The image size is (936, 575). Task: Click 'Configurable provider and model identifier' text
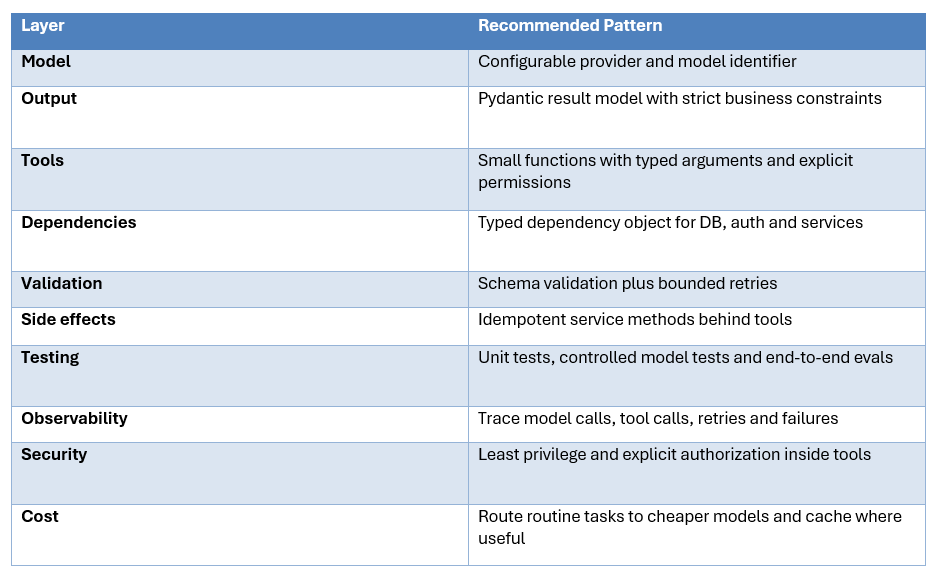point(637,62)
